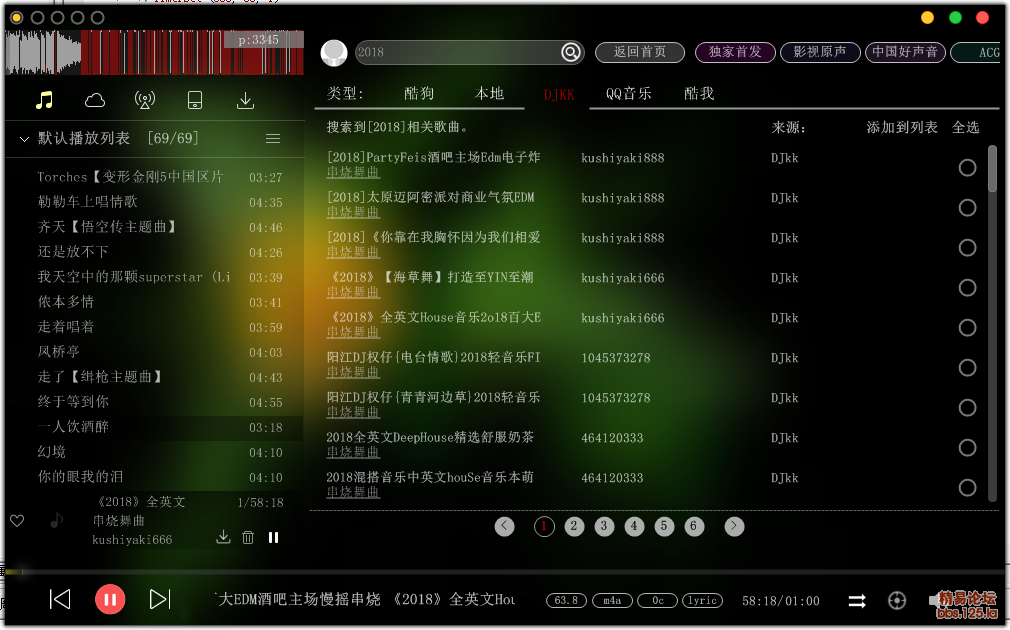Go to results page 6
Screen dimensions: 1010x630
(x=693, y=526)
